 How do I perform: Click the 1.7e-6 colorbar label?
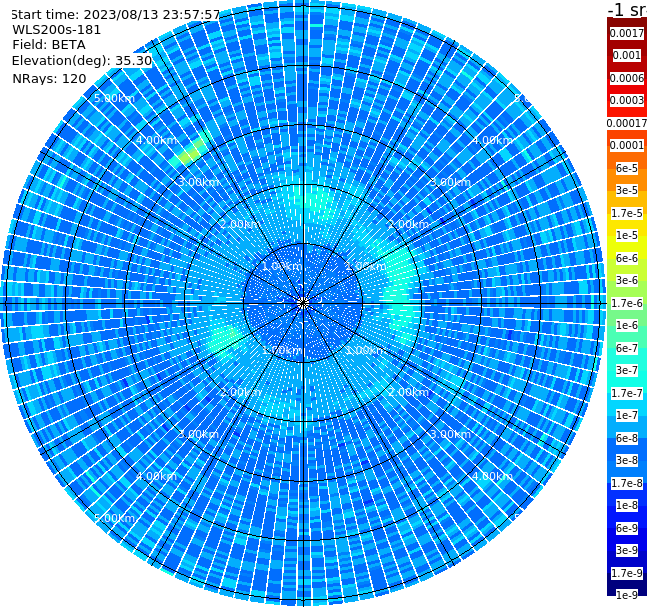coord(627,303)
